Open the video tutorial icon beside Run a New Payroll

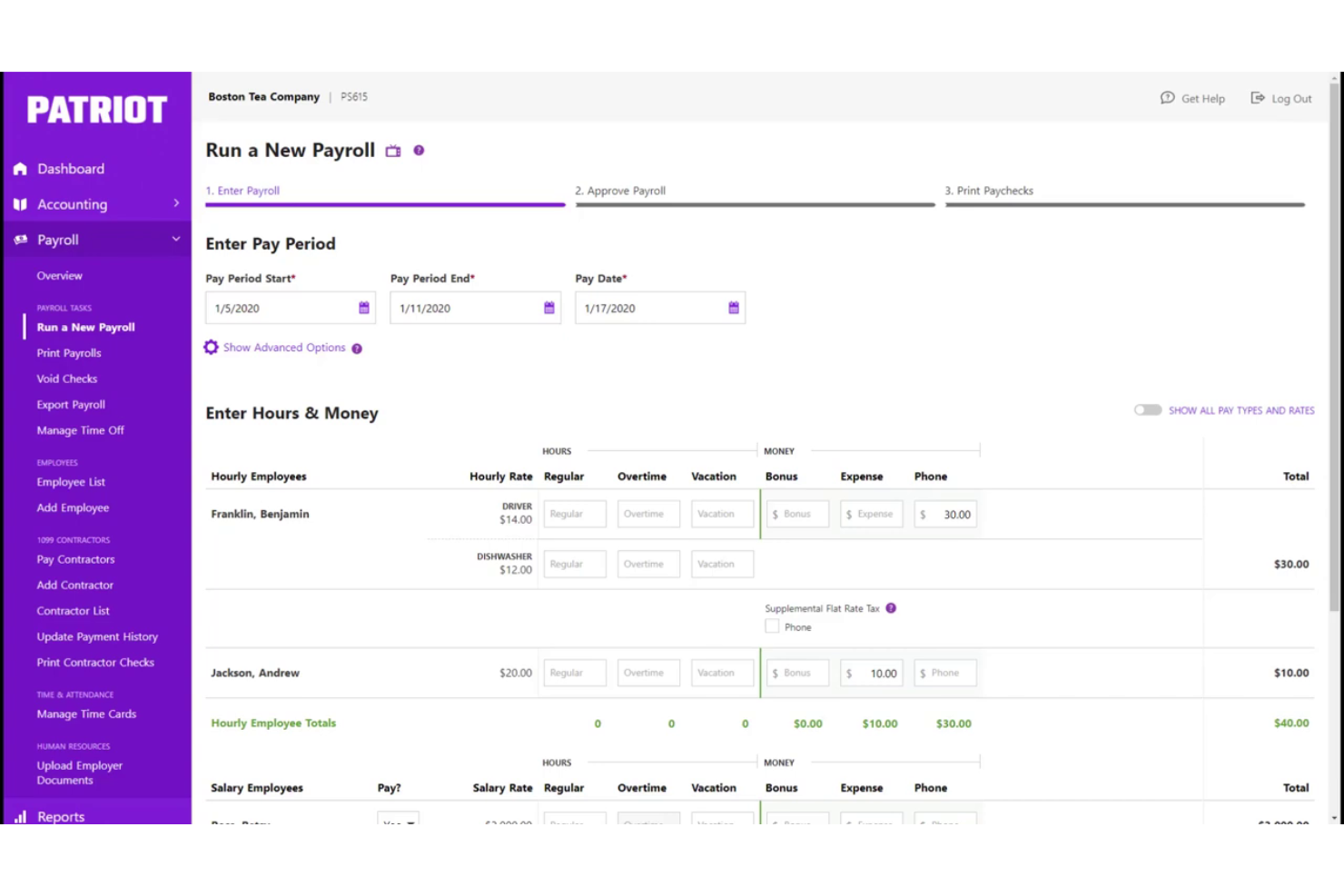(x=393, y=151)
